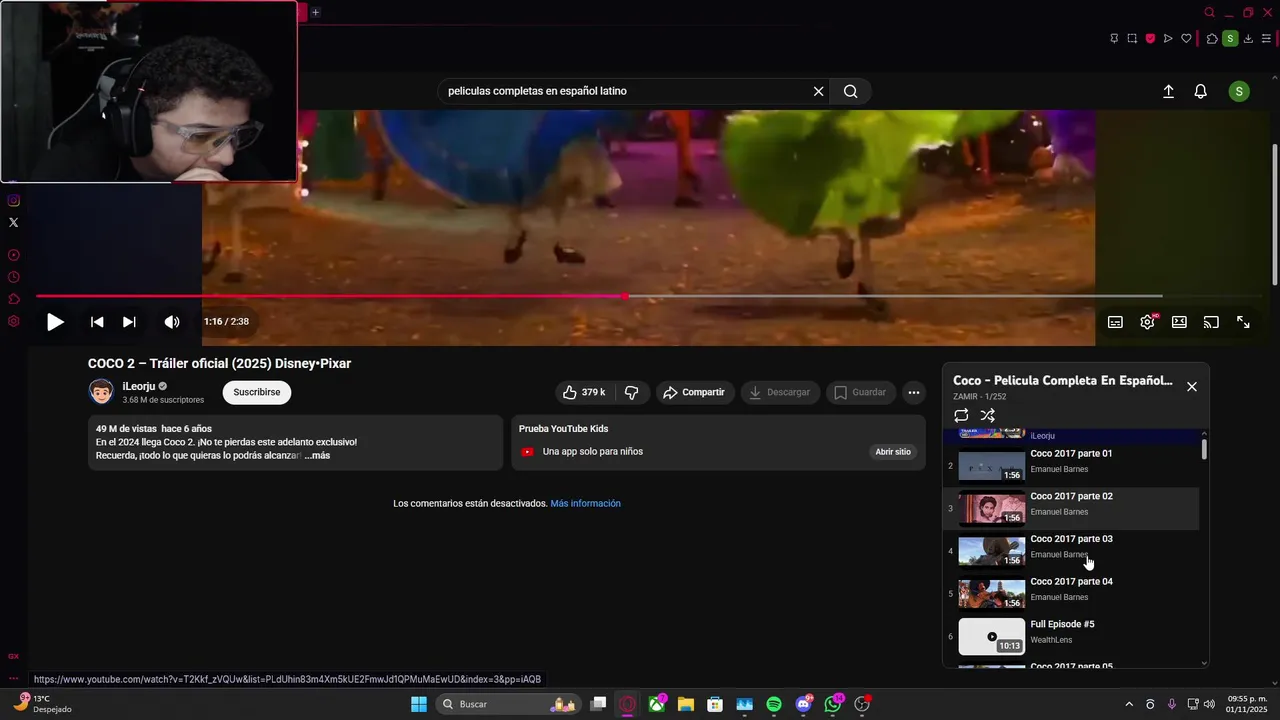1280x720 pixels.
Task: Open Instagram in Opera sidebar
Action: point(13,201)
